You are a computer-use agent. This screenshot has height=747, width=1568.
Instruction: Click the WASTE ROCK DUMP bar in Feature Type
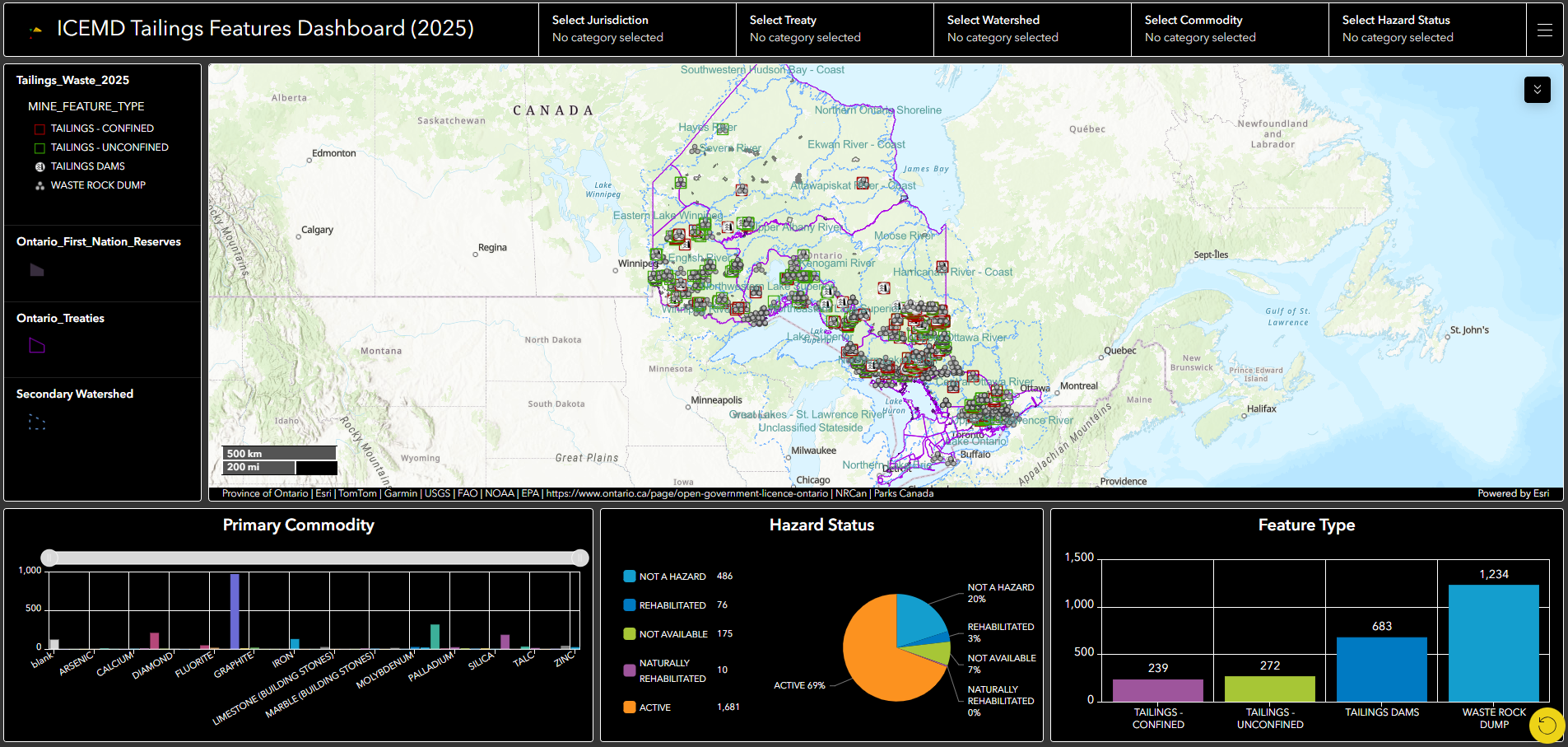(x=1492, y=642)
